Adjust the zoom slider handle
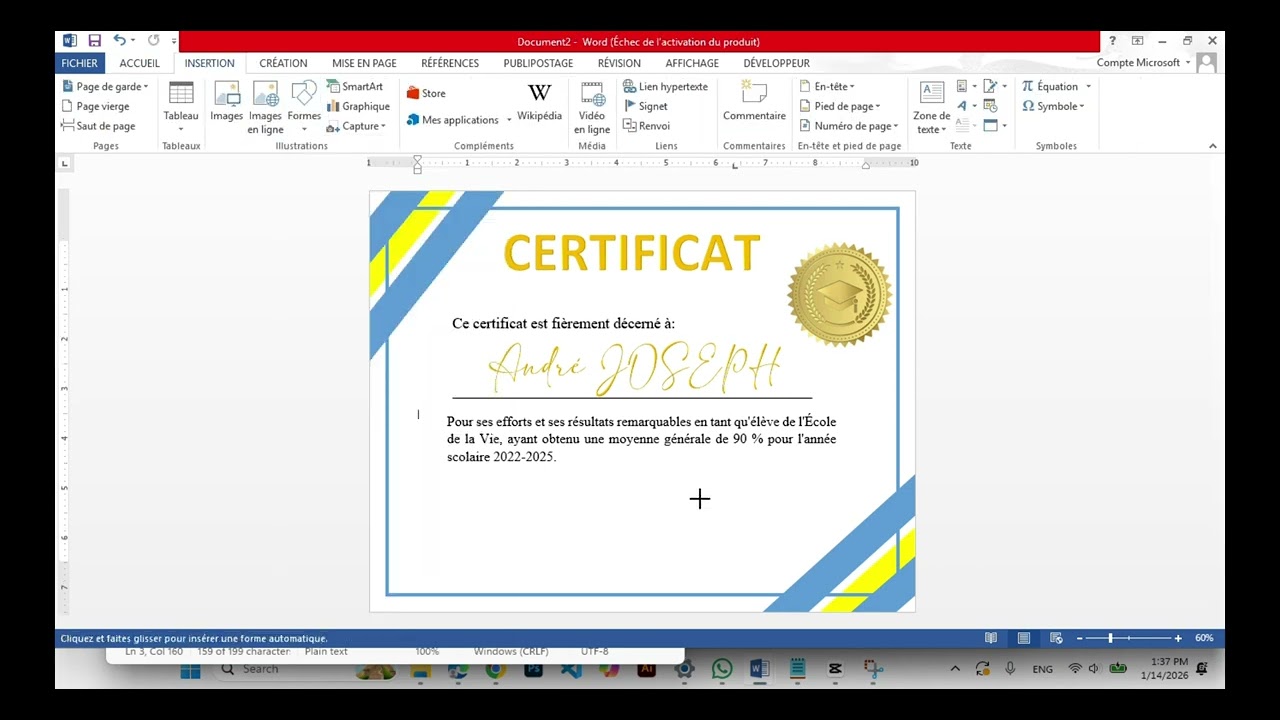 pyautogui.click(x=1110, y=638)
